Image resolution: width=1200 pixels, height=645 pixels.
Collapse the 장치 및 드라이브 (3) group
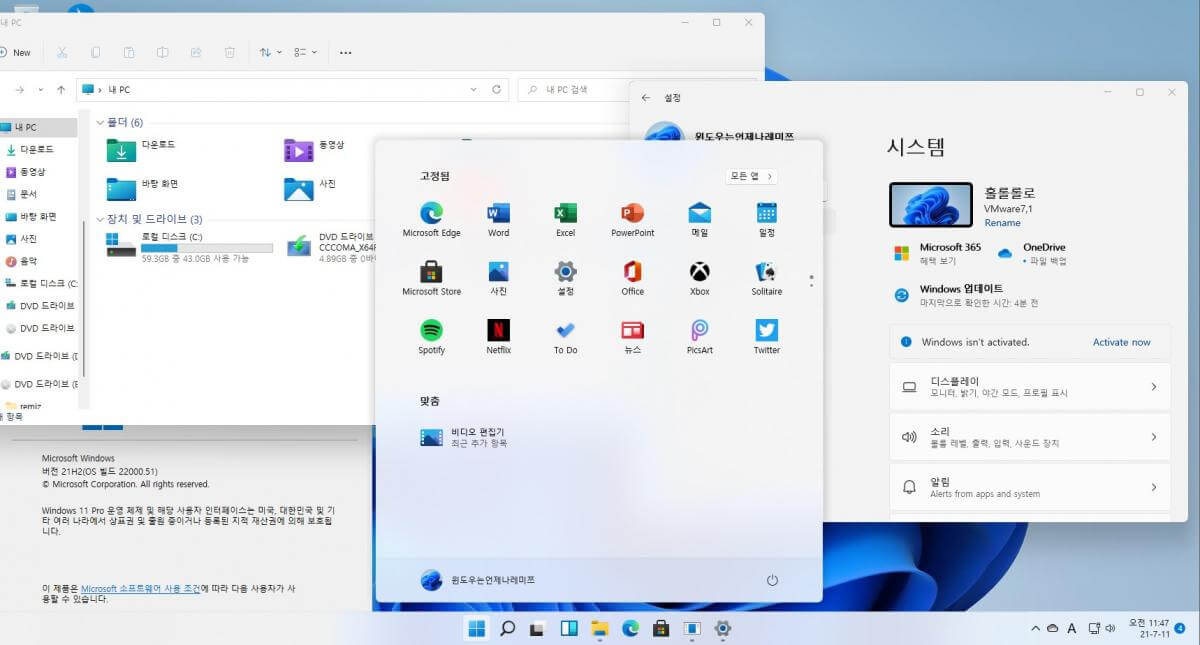(x=100, y=218)
